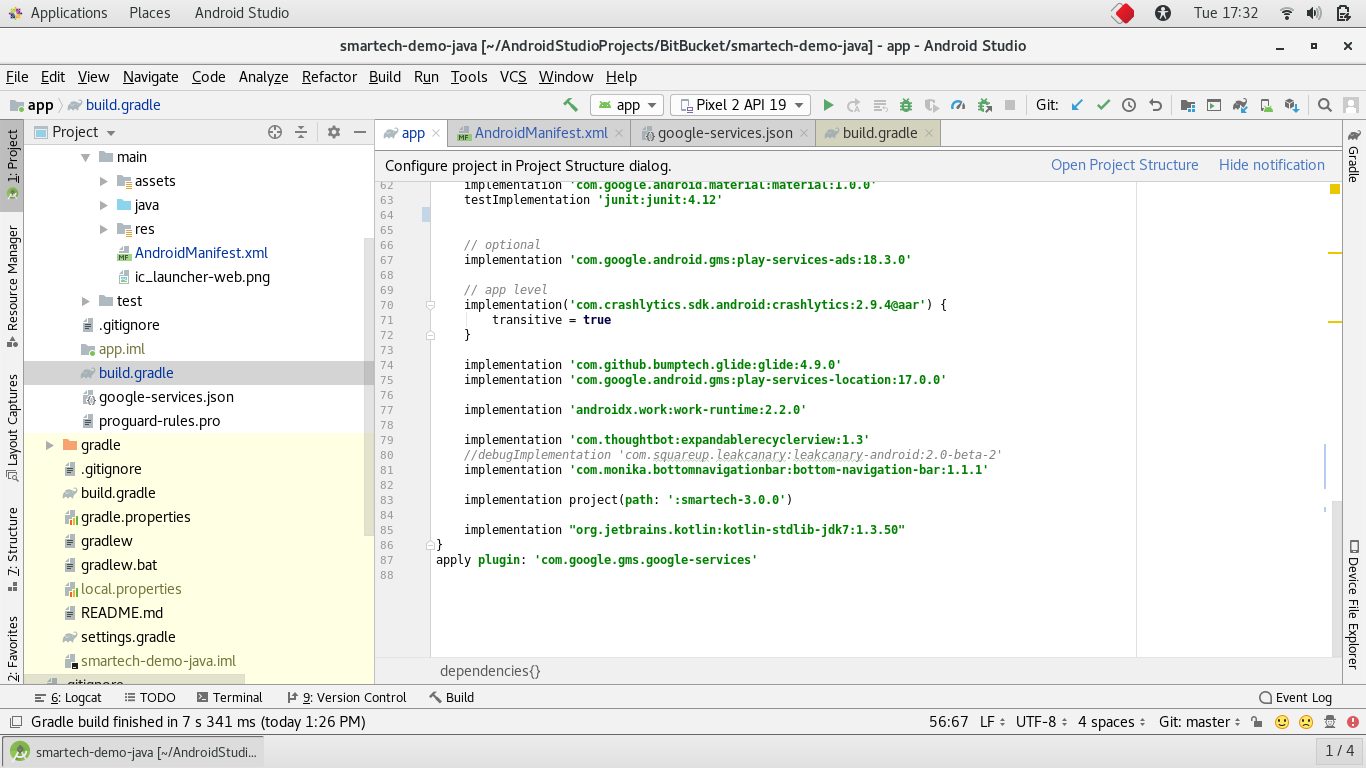Viewport: 1366px width, 768px height.
Task: Toggle the 2: Favorites side panel
Action: click(x=13, y=648)
